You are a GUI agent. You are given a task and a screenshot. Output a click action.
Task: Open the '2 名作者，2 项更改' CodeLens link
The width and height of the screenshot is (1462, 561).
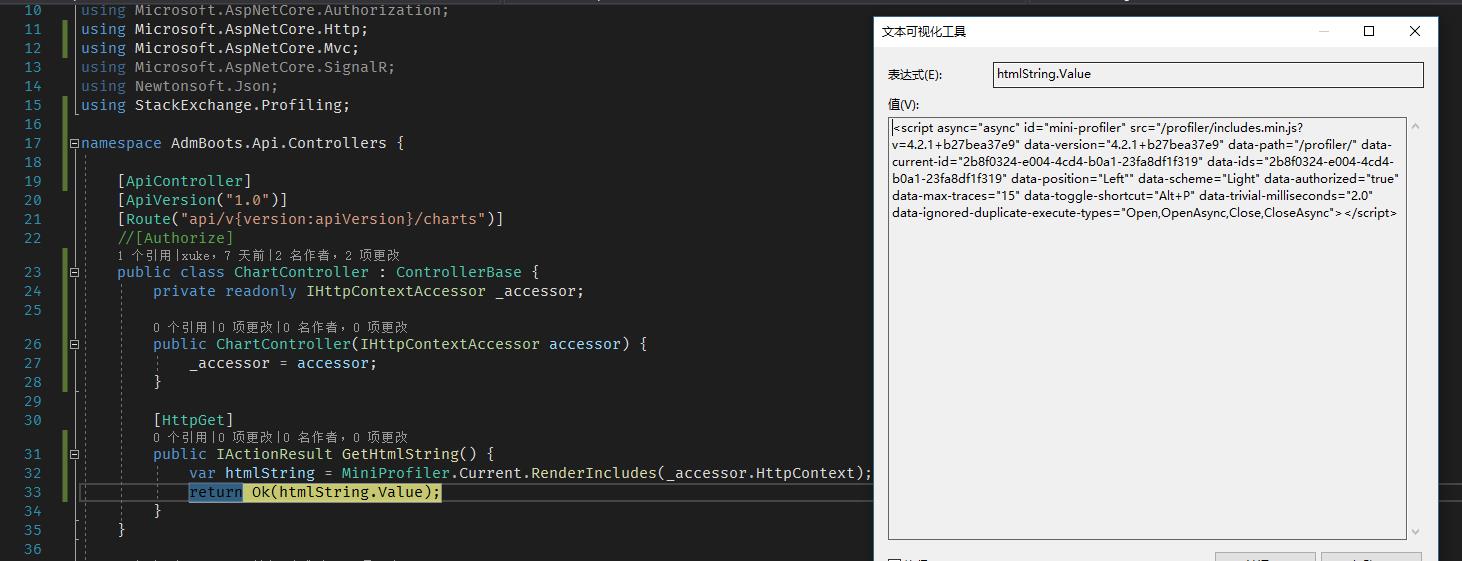337,256
